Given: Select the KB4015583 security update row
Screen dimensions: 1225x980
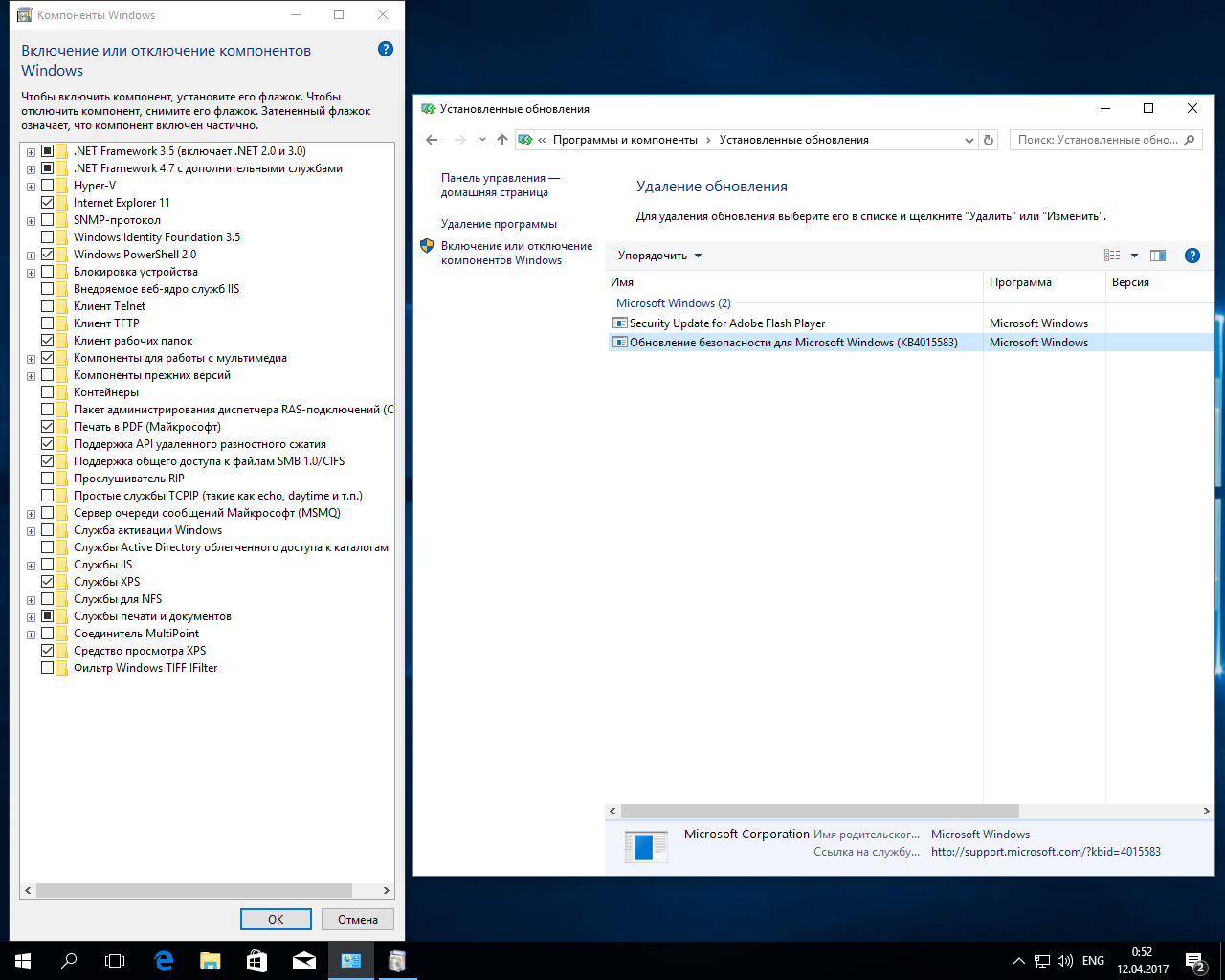Looking at the screenshot, I should click(x=911, y=343).
